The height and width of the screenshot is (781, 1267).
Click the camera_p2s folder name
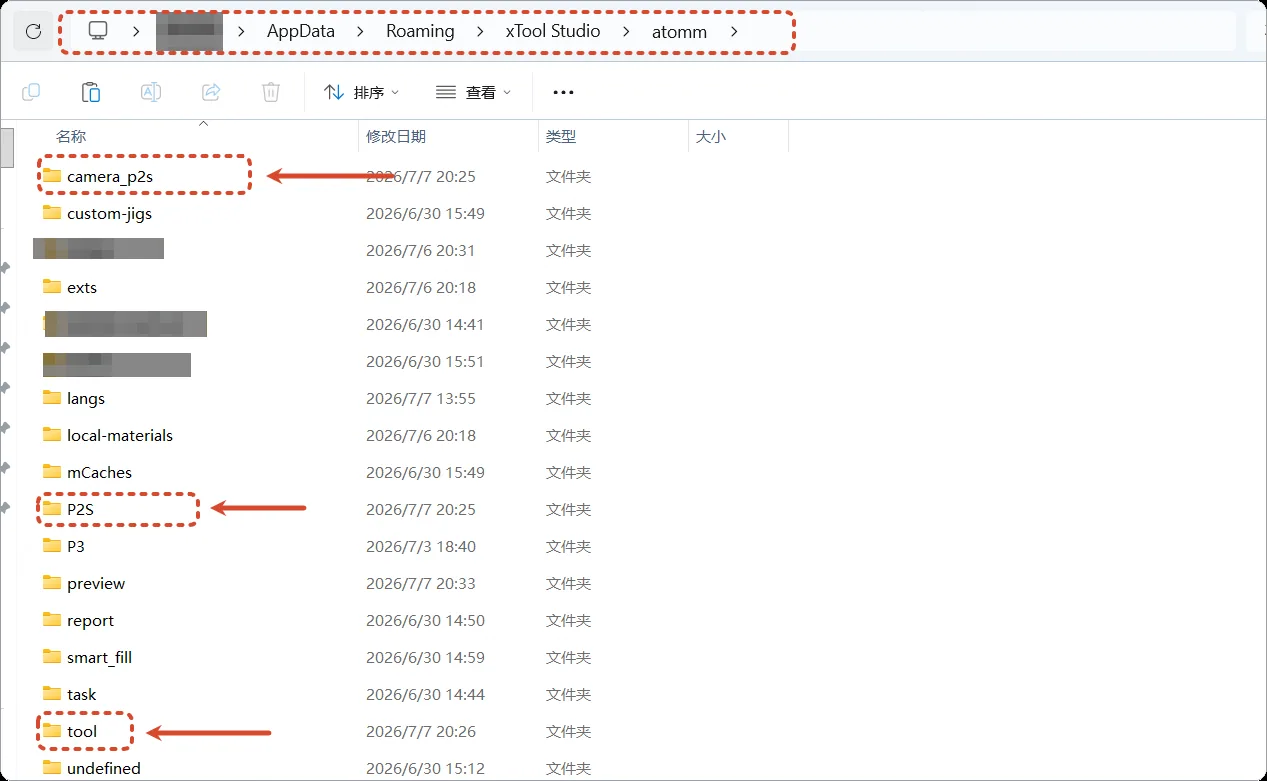pyautogui.click(x=110, y=177)
